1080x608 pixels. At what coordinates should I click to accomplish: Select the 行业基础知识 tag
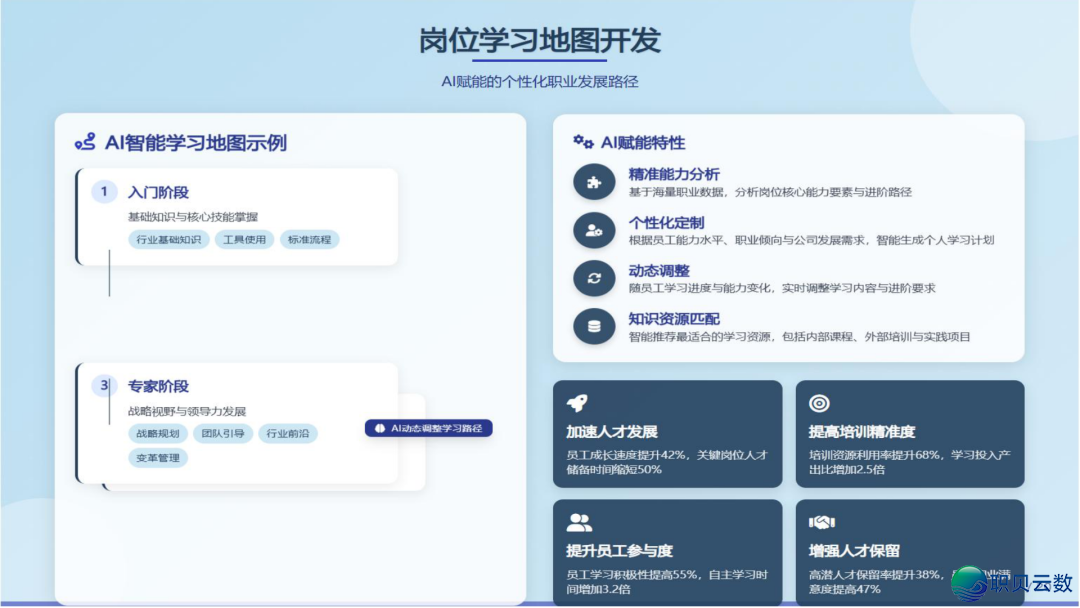(169, 240)
